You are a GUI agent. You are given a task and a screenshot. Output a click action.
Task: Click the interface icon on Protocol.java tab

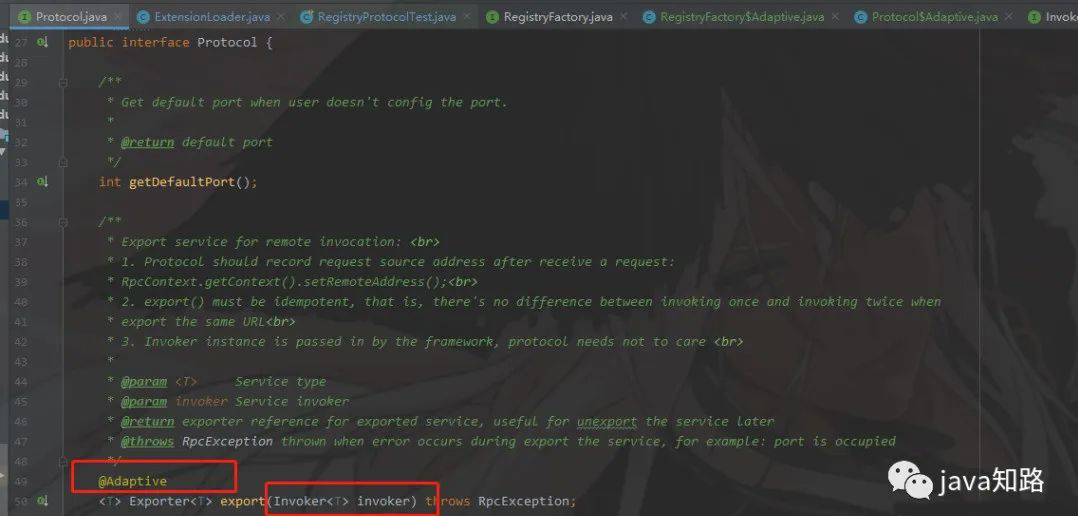[x=25, y=17]
